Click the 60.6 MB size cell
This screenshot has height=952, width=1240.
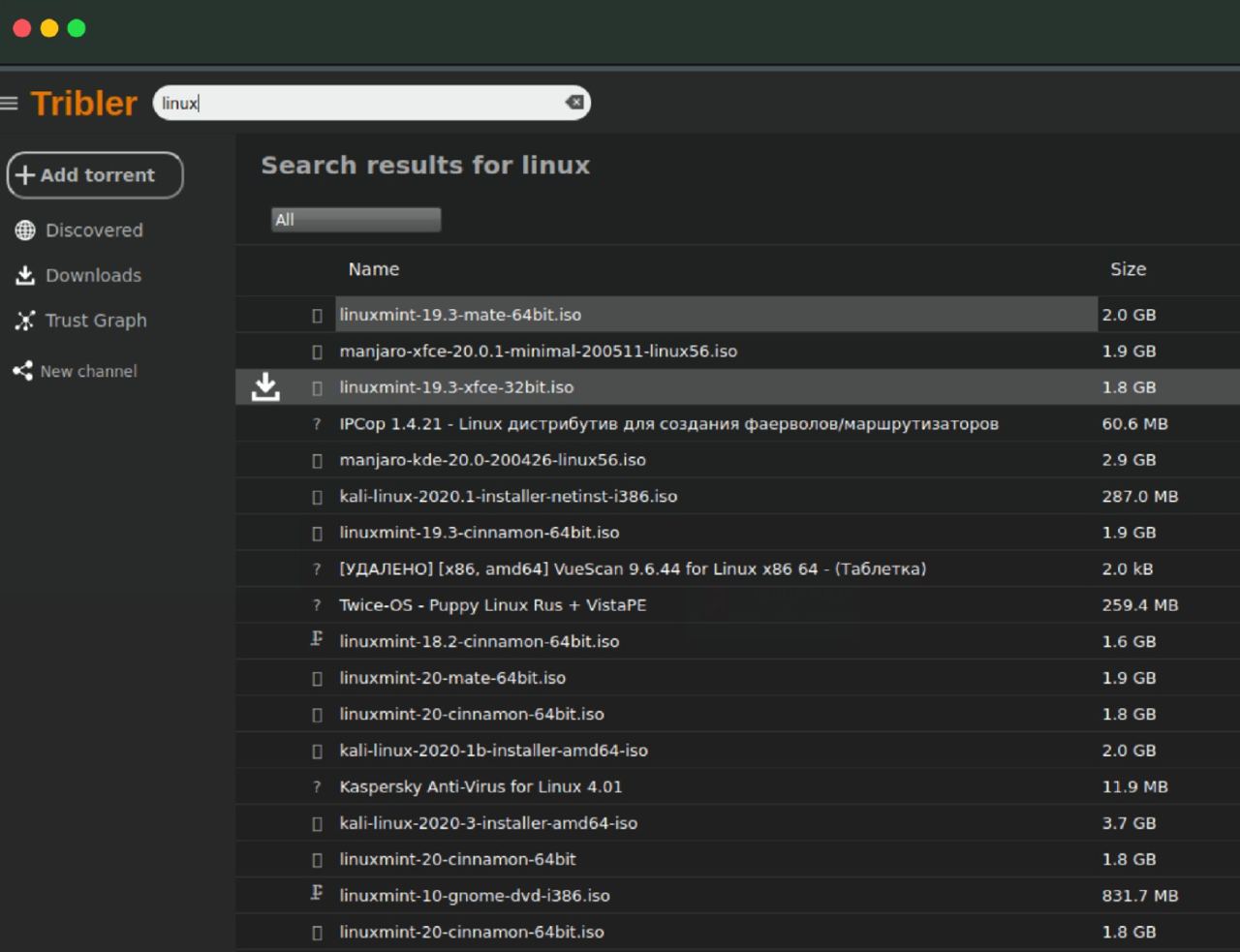(x=1134, y=423)
